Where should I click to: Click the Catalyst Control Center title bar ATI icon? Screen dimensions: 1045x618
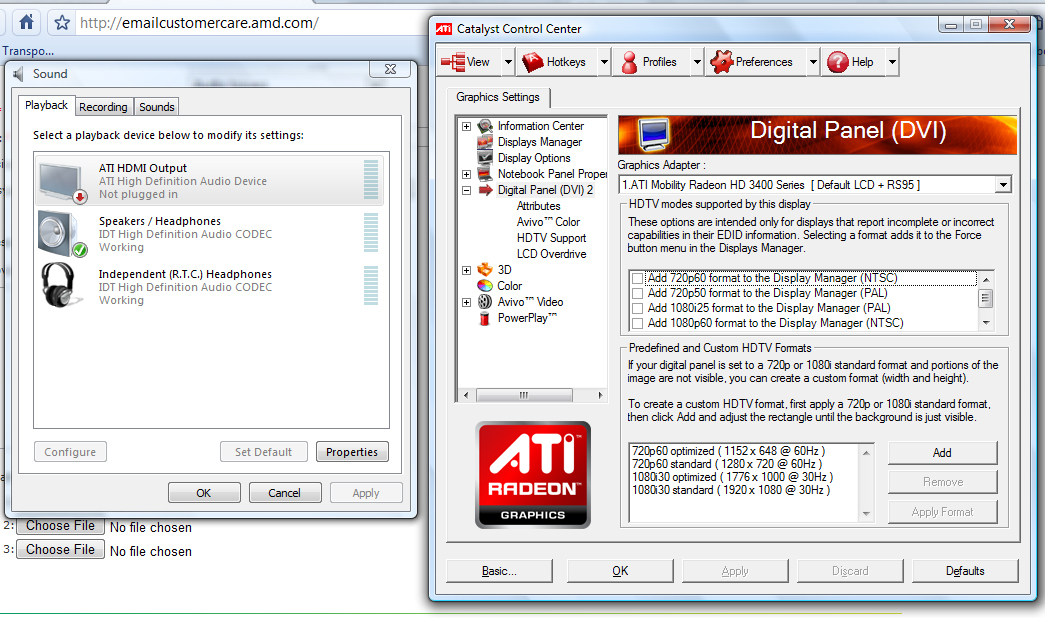444,29
